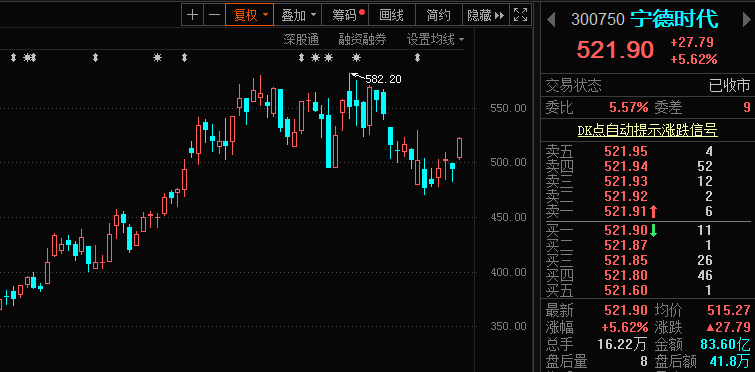
Task: Click the 400.00 price axis label
Action: tap(508, 272)
